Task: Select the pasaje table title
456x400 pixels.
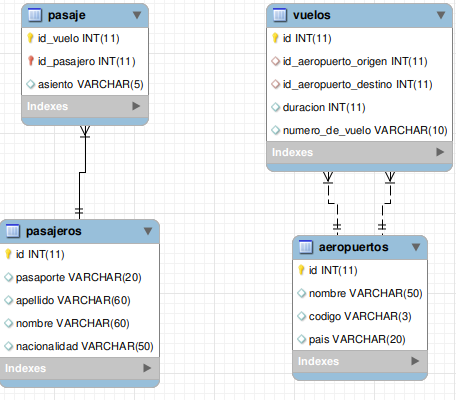Action: coord(67,15)
